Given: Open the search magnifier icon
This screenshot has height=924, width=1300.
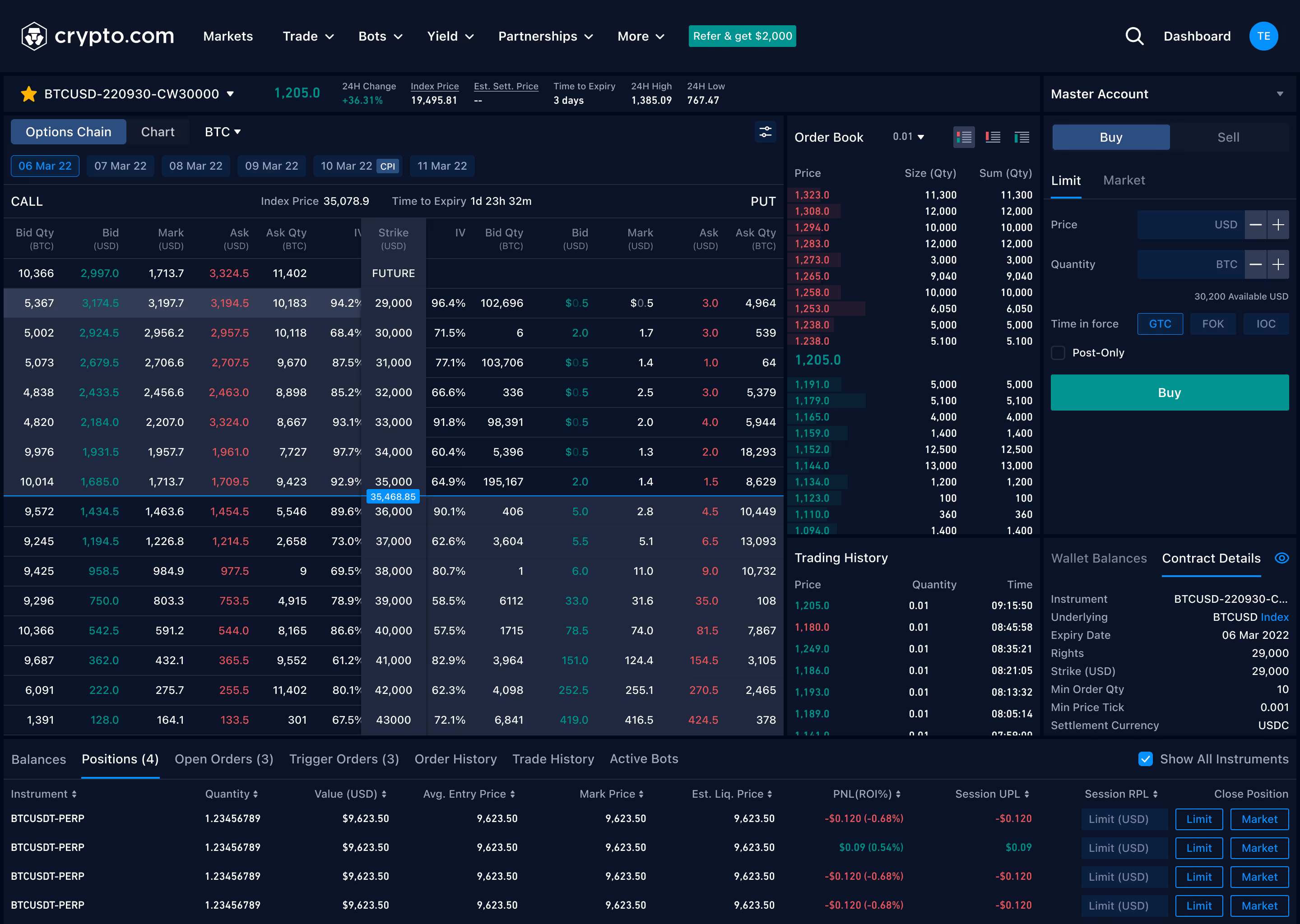Looking at the screenshot, I should coord(1134,37).
